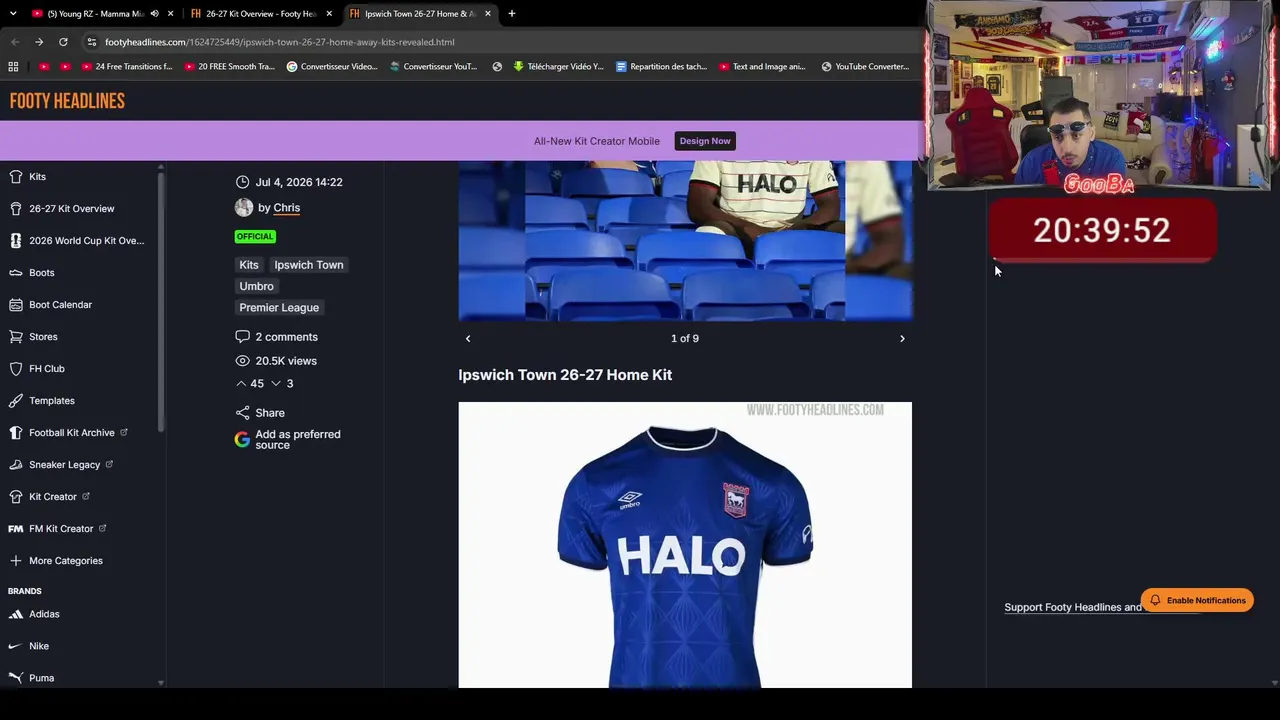Click the Enable Notifications button
This screenshot has height=720, width=1280.
1197,601
